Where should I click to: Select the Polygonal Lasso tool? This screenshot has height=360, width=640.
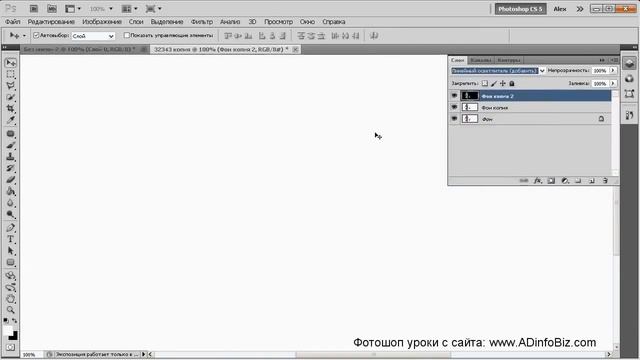pyautogui.click(x=11, y=86)
